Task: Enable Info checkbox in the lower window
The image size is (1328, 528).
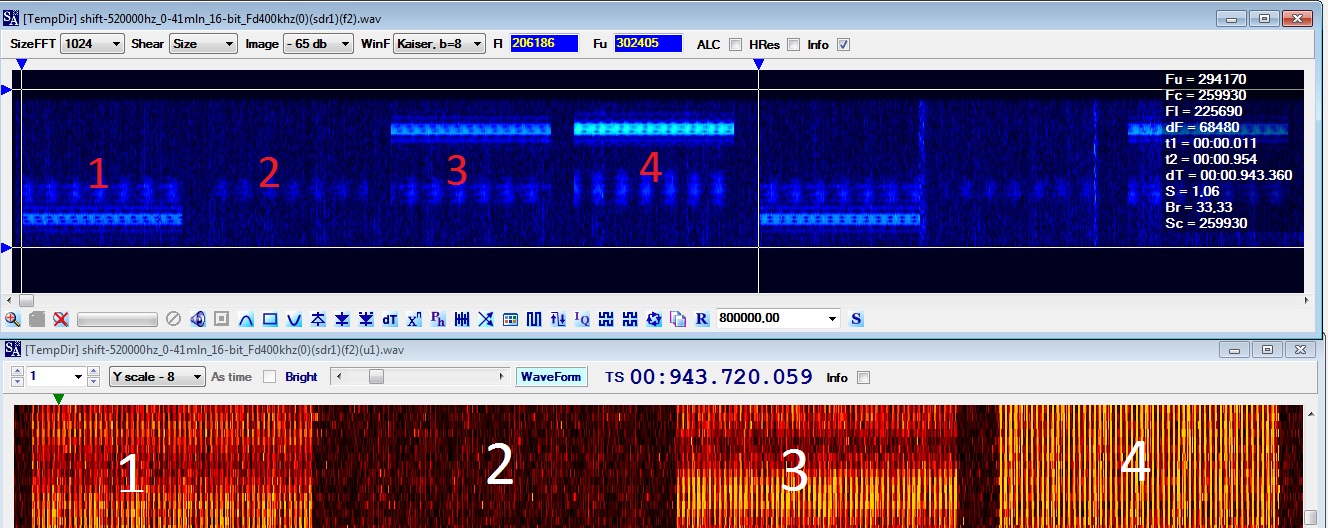Action: 864,377
